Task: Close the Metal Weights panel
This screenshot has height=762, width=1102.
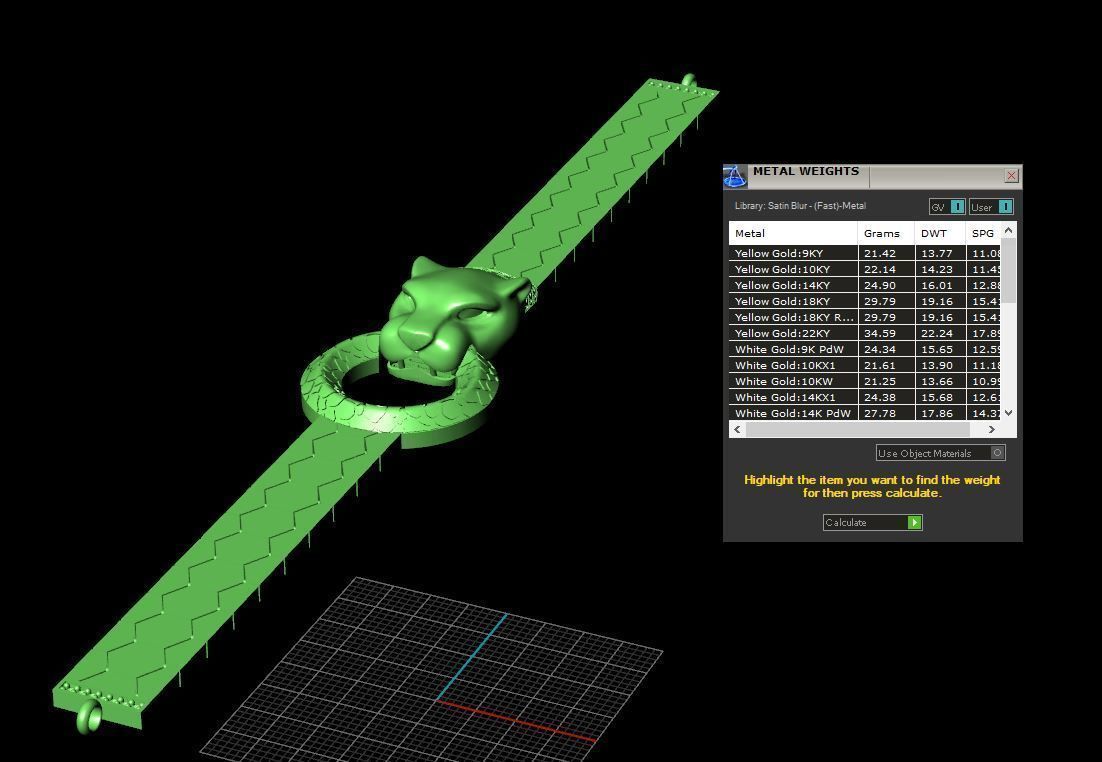Action: pos(1011,176)
